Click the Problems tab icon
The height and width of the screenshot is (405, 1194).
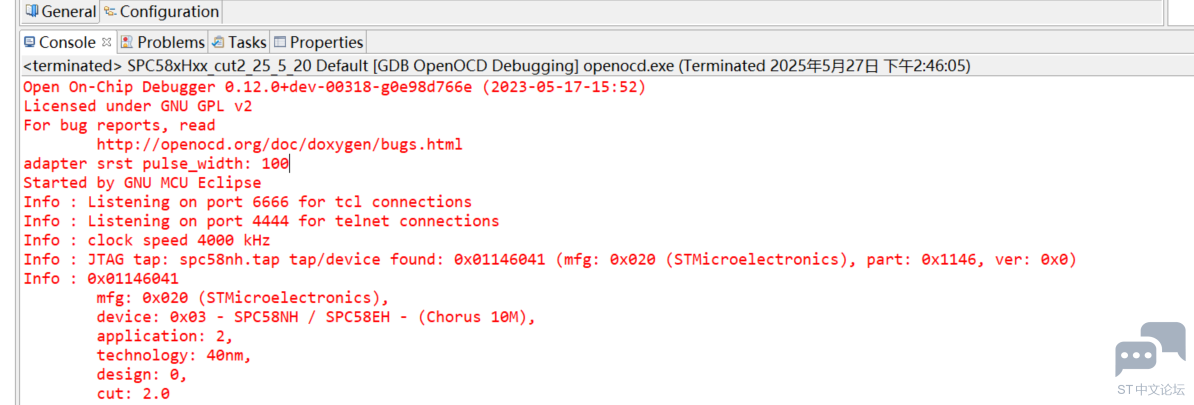(127, 42)
